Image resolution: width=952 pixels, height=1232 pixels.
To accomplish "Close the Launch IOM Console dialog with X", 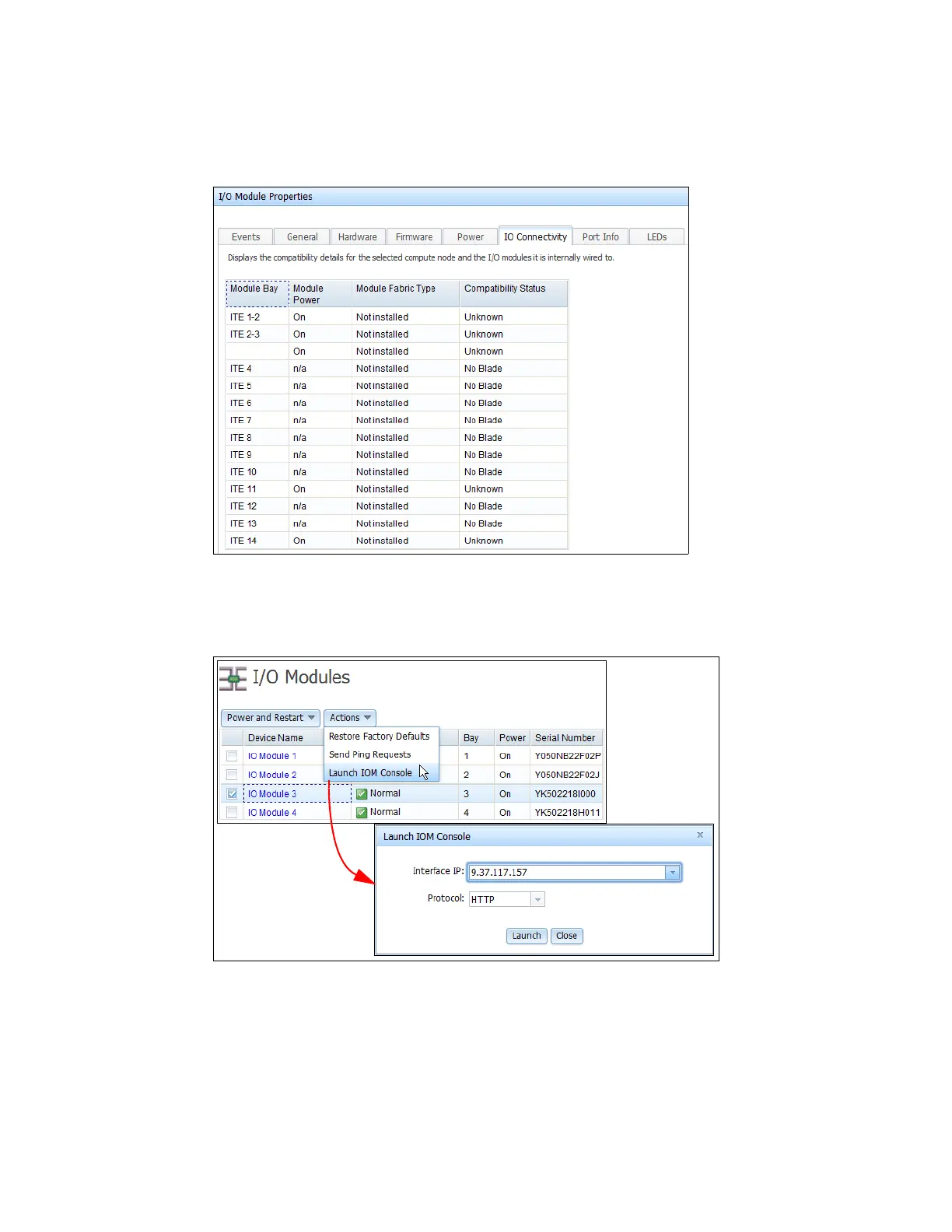I will point(700,835).
